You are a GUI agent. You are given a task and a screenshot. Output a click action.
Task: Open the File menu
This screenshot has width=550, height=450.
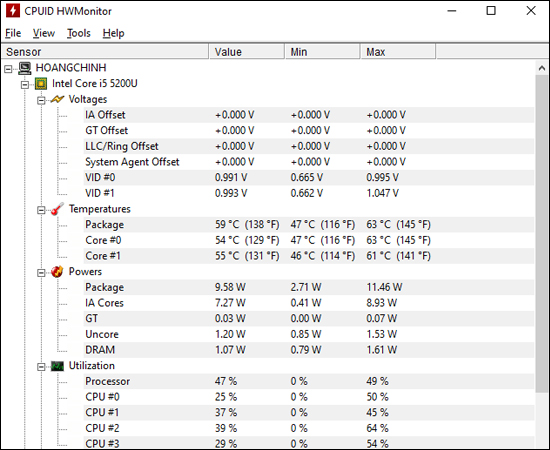click(x=13, y=33)
